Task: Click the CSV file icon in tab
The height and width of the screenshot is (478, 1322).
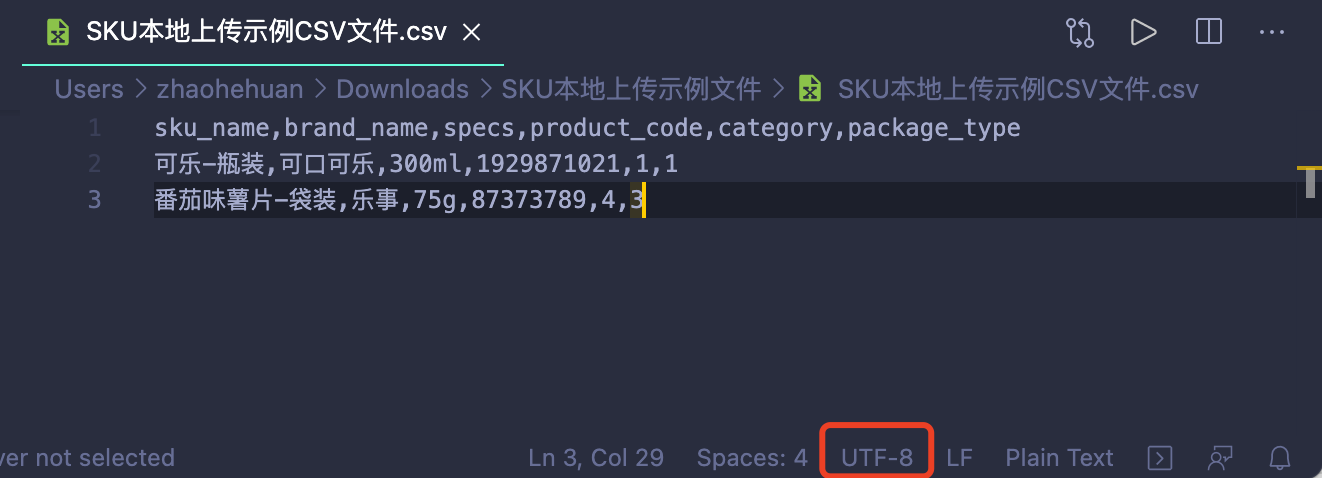Action: coord(58,33)
